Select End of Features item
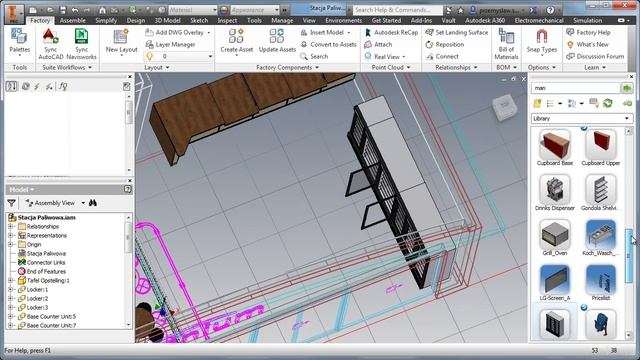The width and height of the screenshot is (640, 360). pos(46,271)
